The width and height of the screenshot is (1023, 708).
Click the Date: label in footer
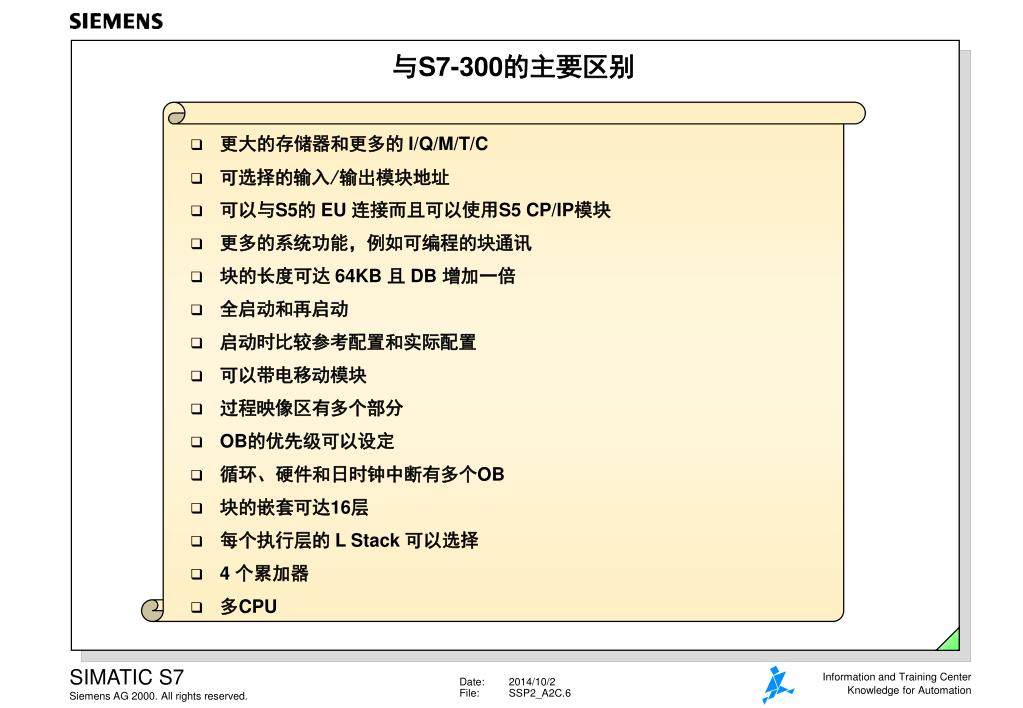tap(472, 682)
